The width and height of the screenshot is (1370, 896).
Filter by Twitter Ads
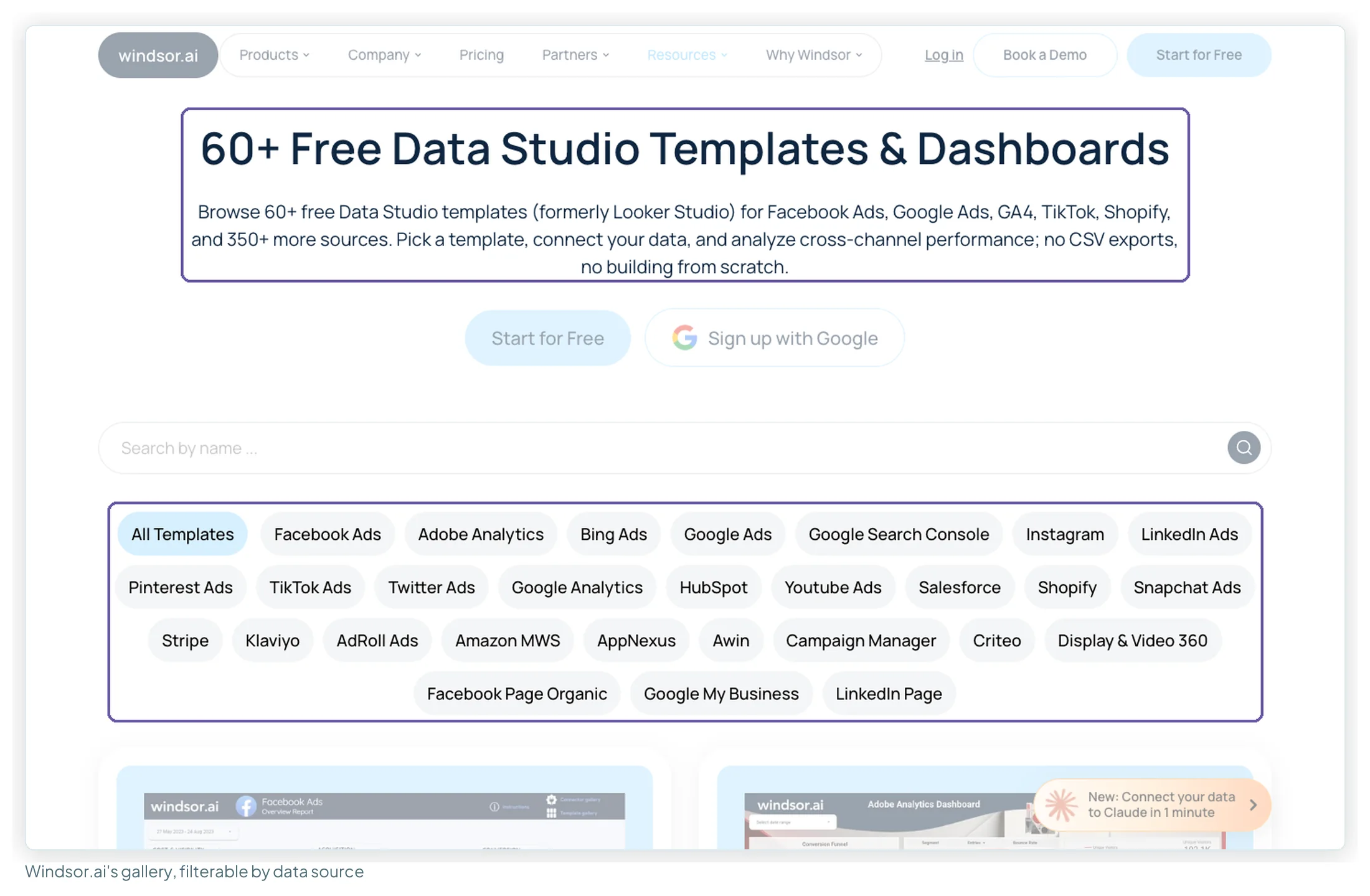tap(432, 587)
